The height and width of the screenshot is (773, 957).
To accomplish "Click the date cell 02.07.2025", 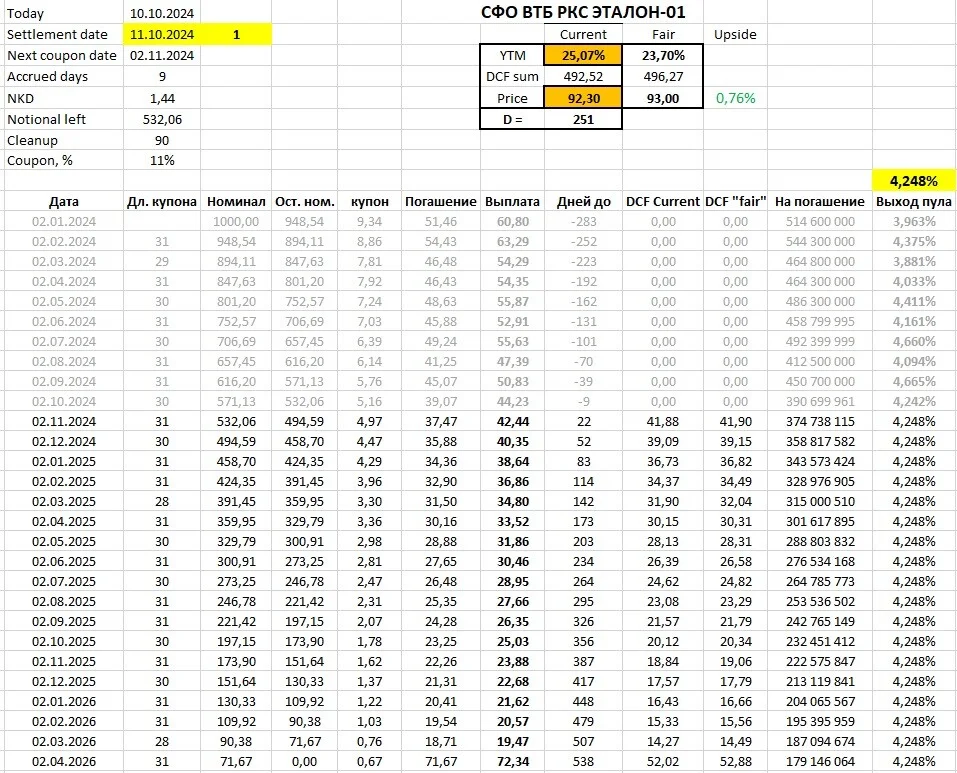I will 64,582.
